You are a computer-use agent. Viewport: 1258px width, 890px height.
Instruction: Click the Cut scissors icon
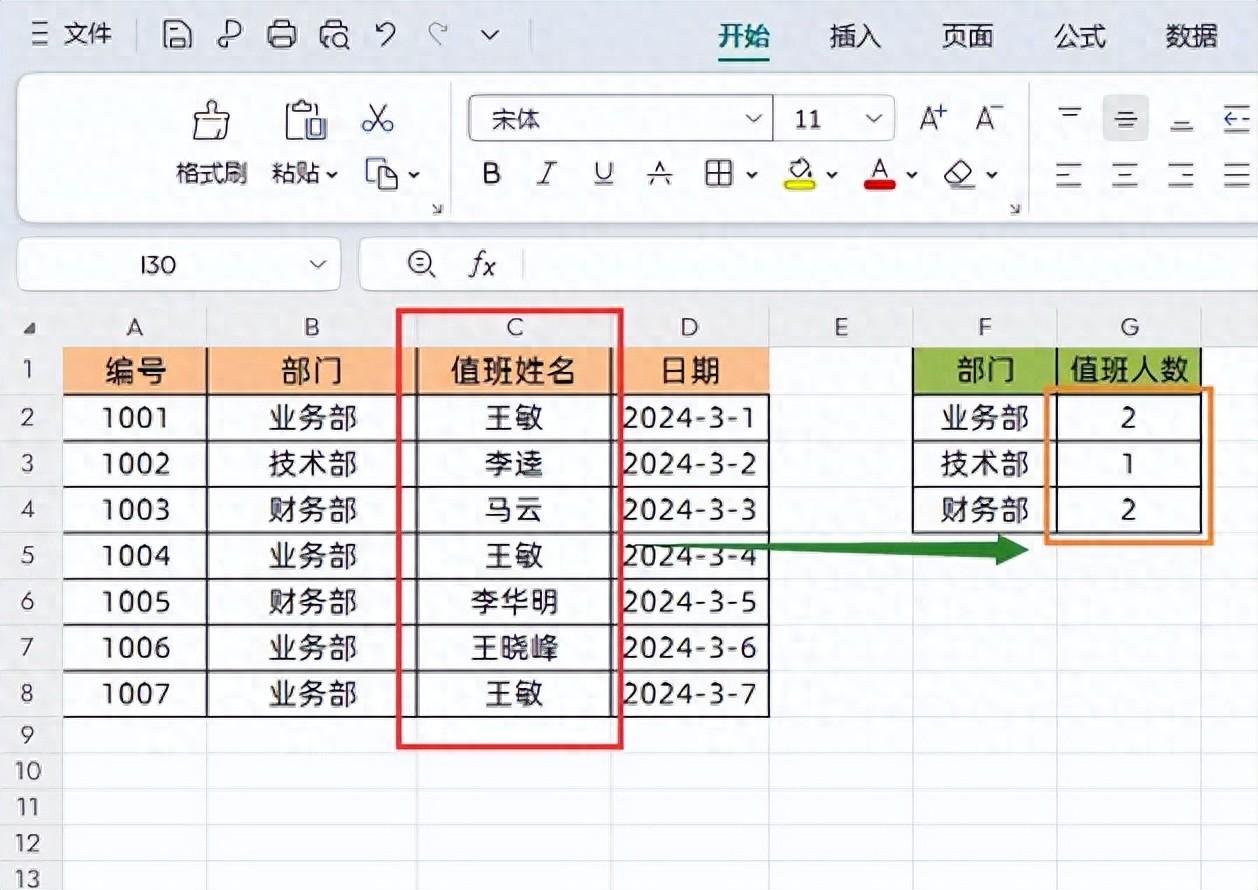click(378, 119)
